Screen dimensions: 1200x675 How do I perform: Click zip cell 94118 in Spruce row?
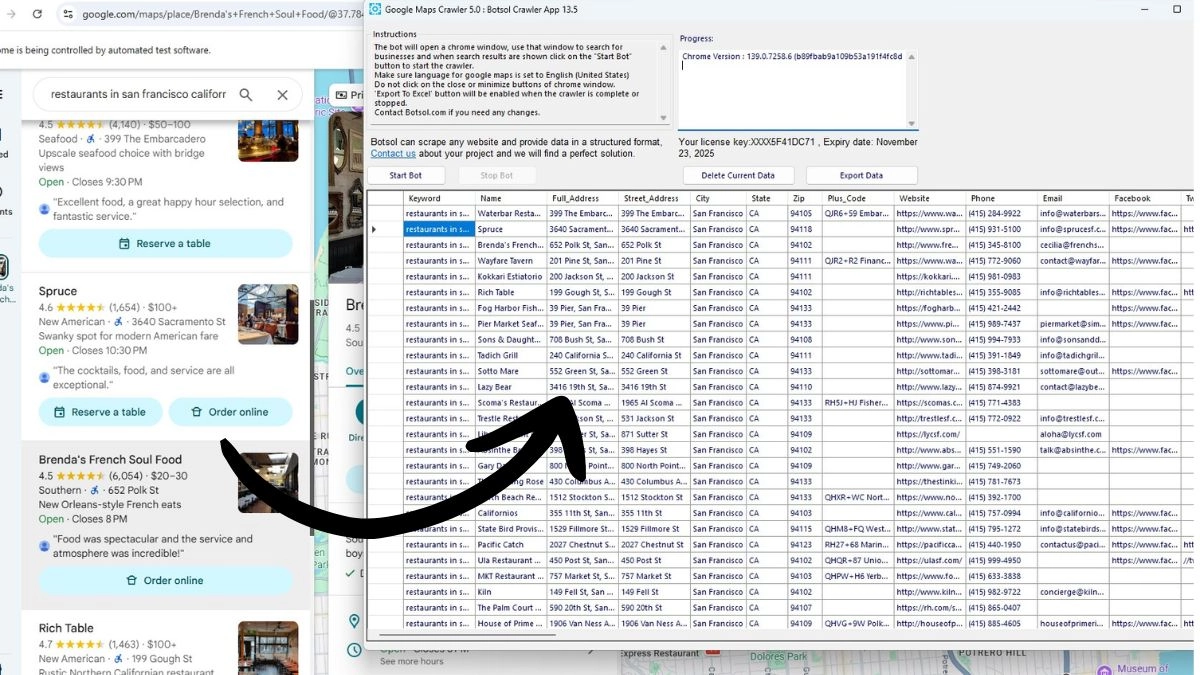(x=805, y=229)
